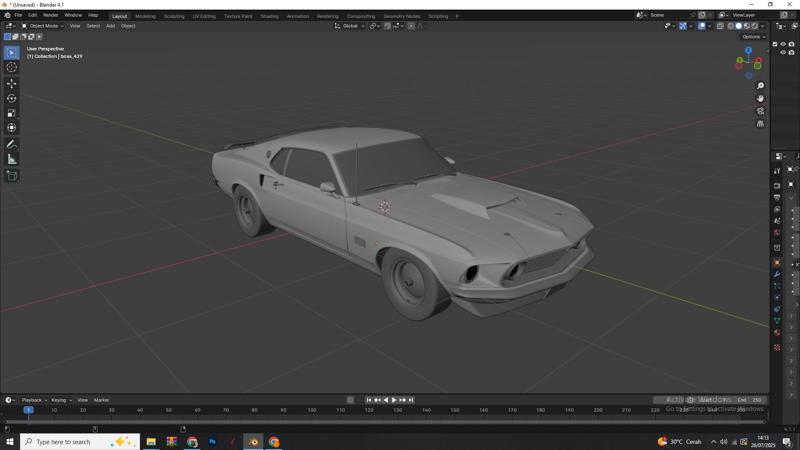The height and width of the screenshot is (450, 800).
Task: Select the Move tool
Action: (x=11, y=83)
